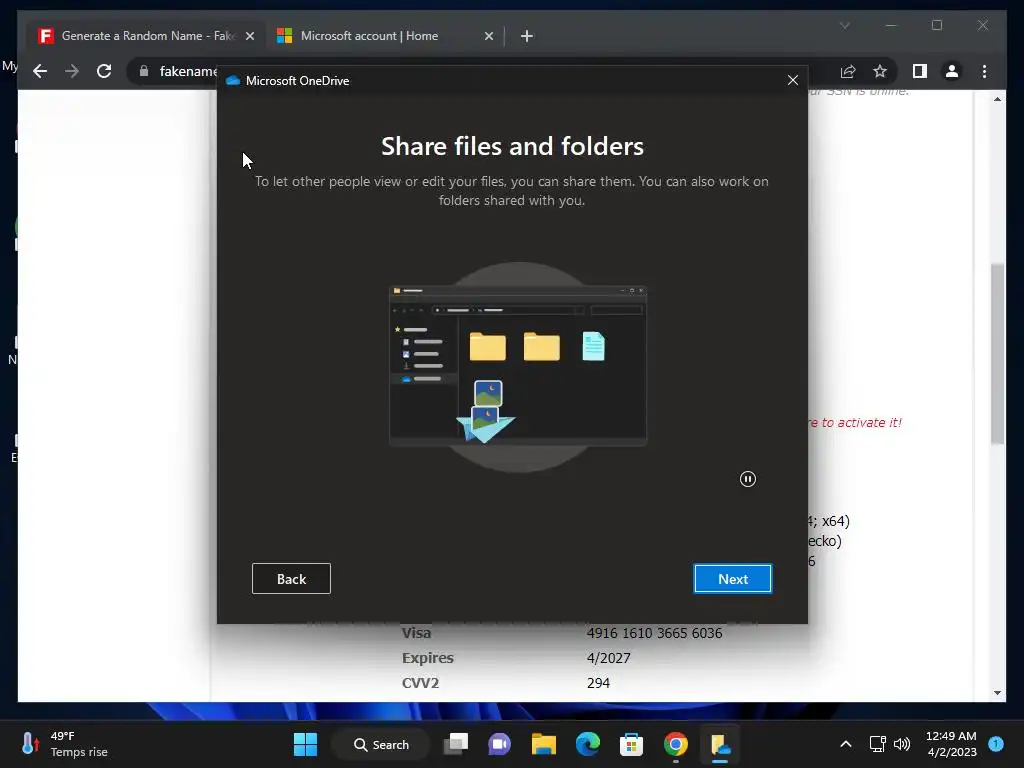
Task: Show hidden system tray icons
Action: point(846,744)
